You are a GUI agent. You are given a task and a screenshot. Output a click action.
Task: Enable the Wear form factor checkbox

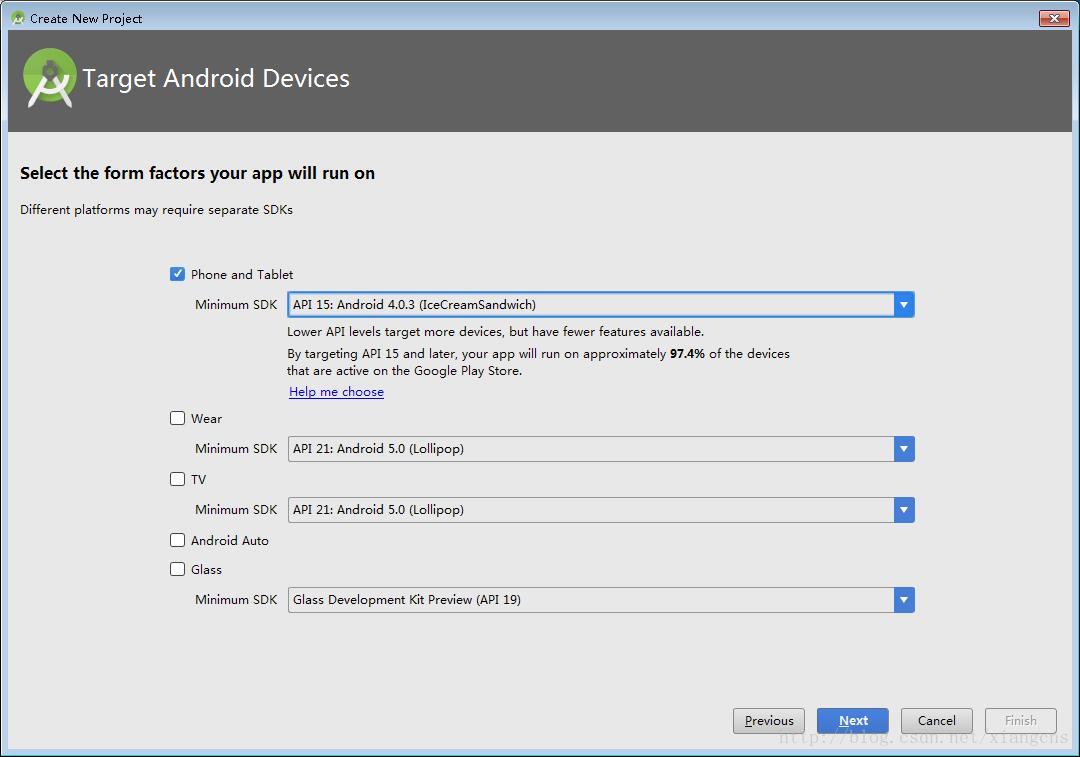177,418
